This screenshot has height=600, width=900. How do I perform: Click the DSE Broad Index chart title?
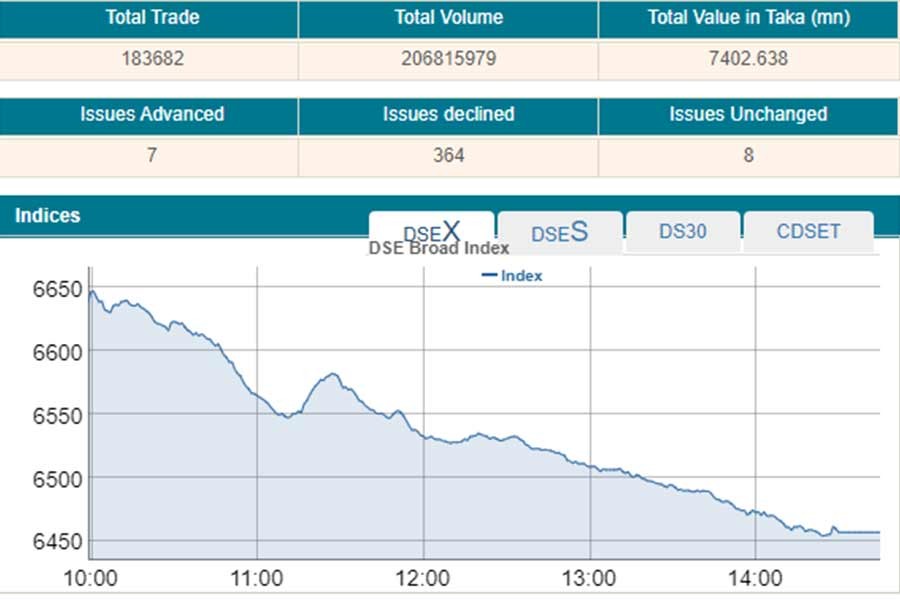(x=439, y=248)
